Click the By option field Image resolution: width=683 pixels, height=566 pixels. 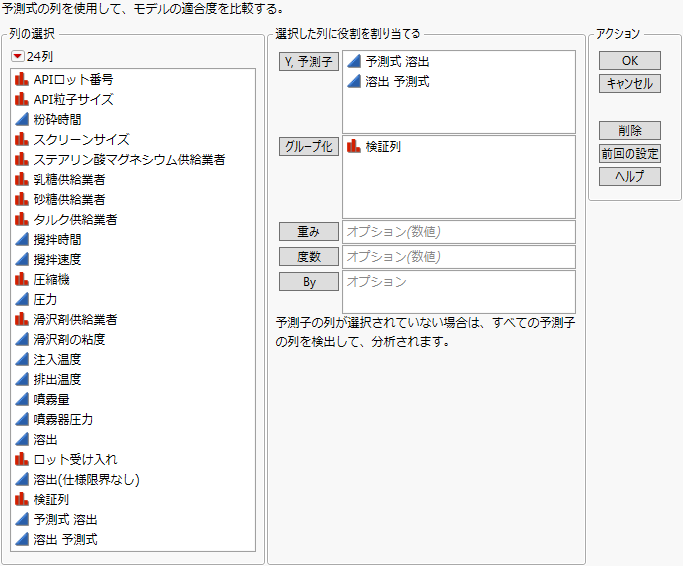click(x=459, y=292)
